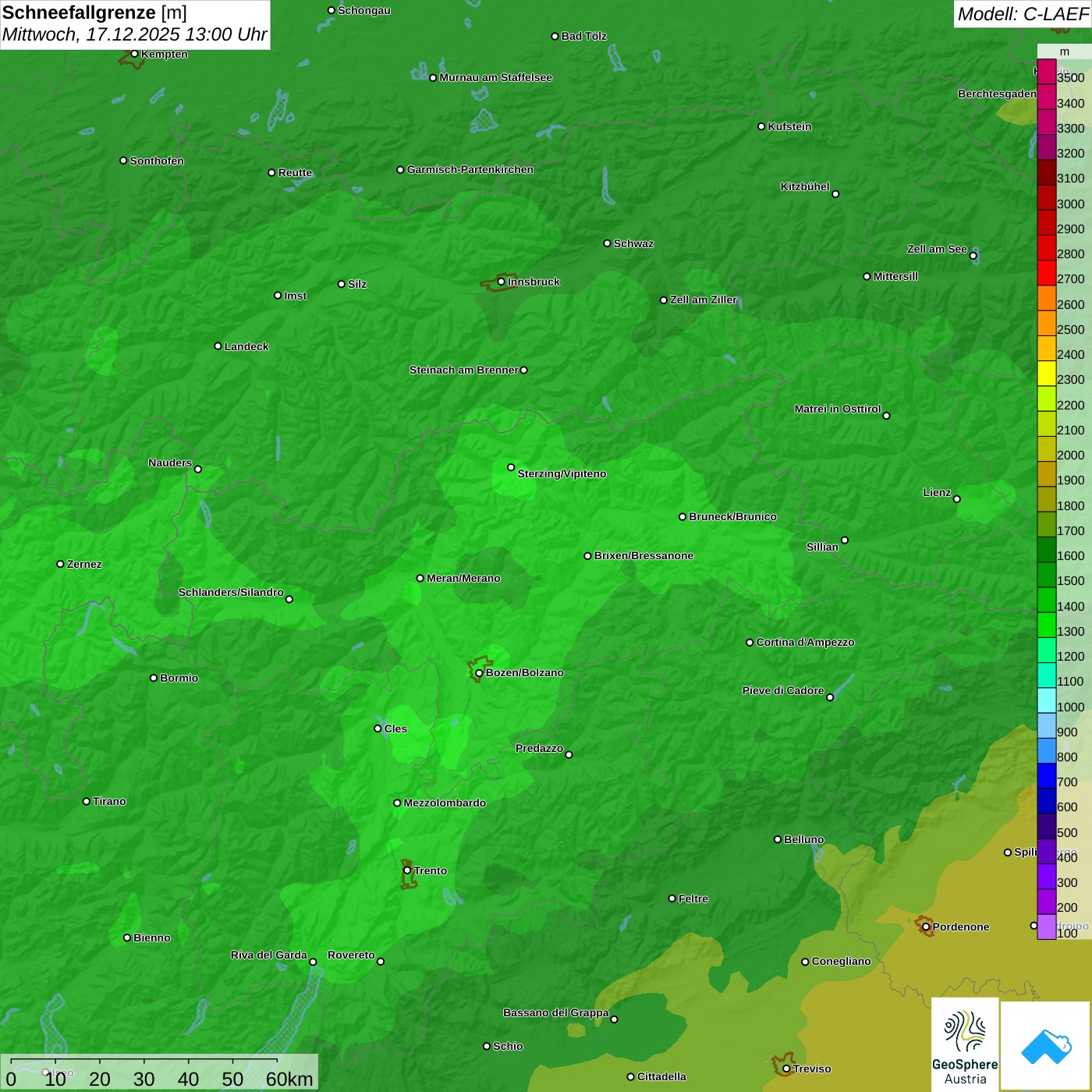
Task: Select the 'Meran/Merano' city label
Action: (463, 578)
